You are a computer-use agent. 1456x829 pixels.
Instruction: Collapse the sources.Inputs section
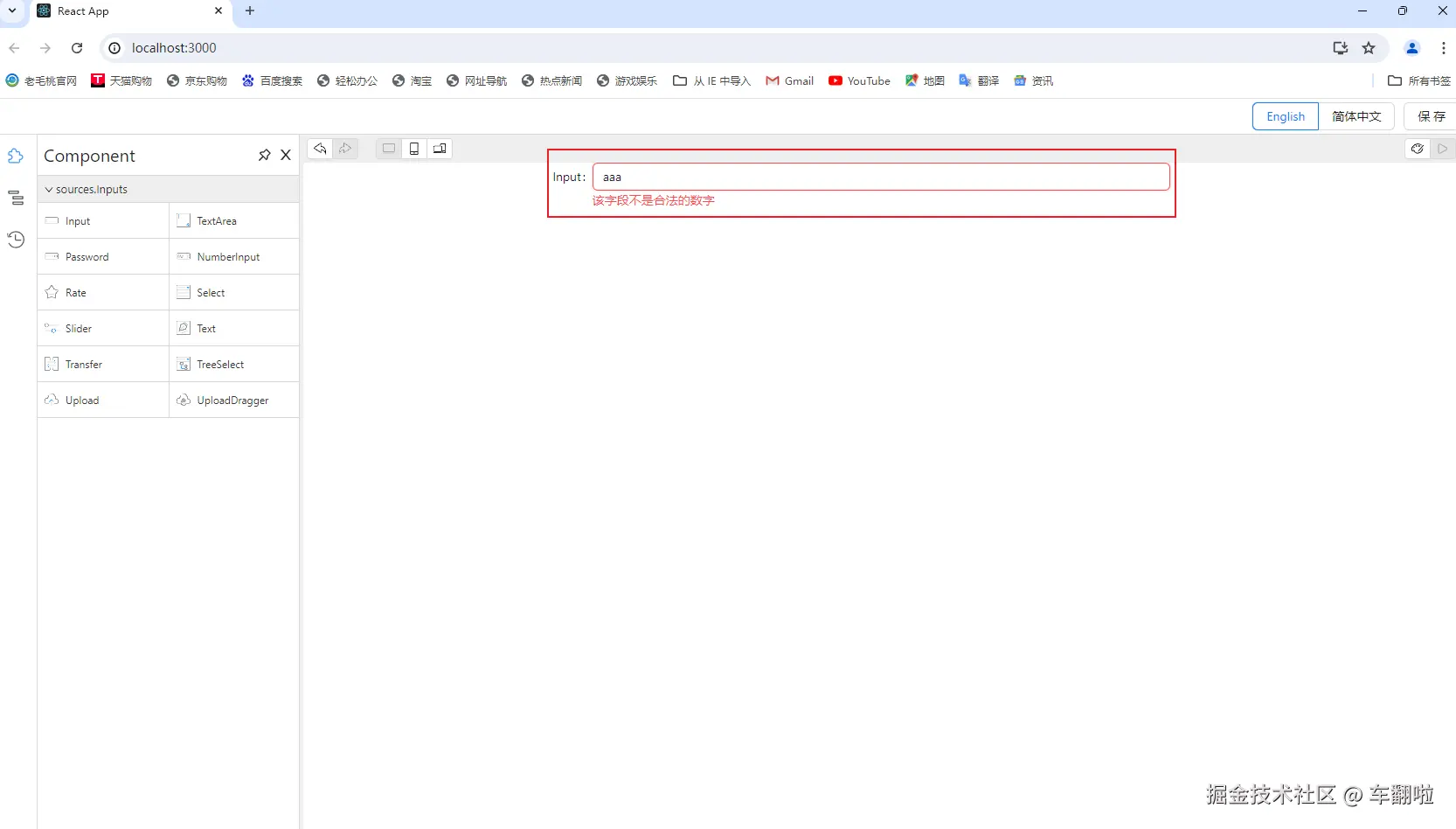click(50, 189)
